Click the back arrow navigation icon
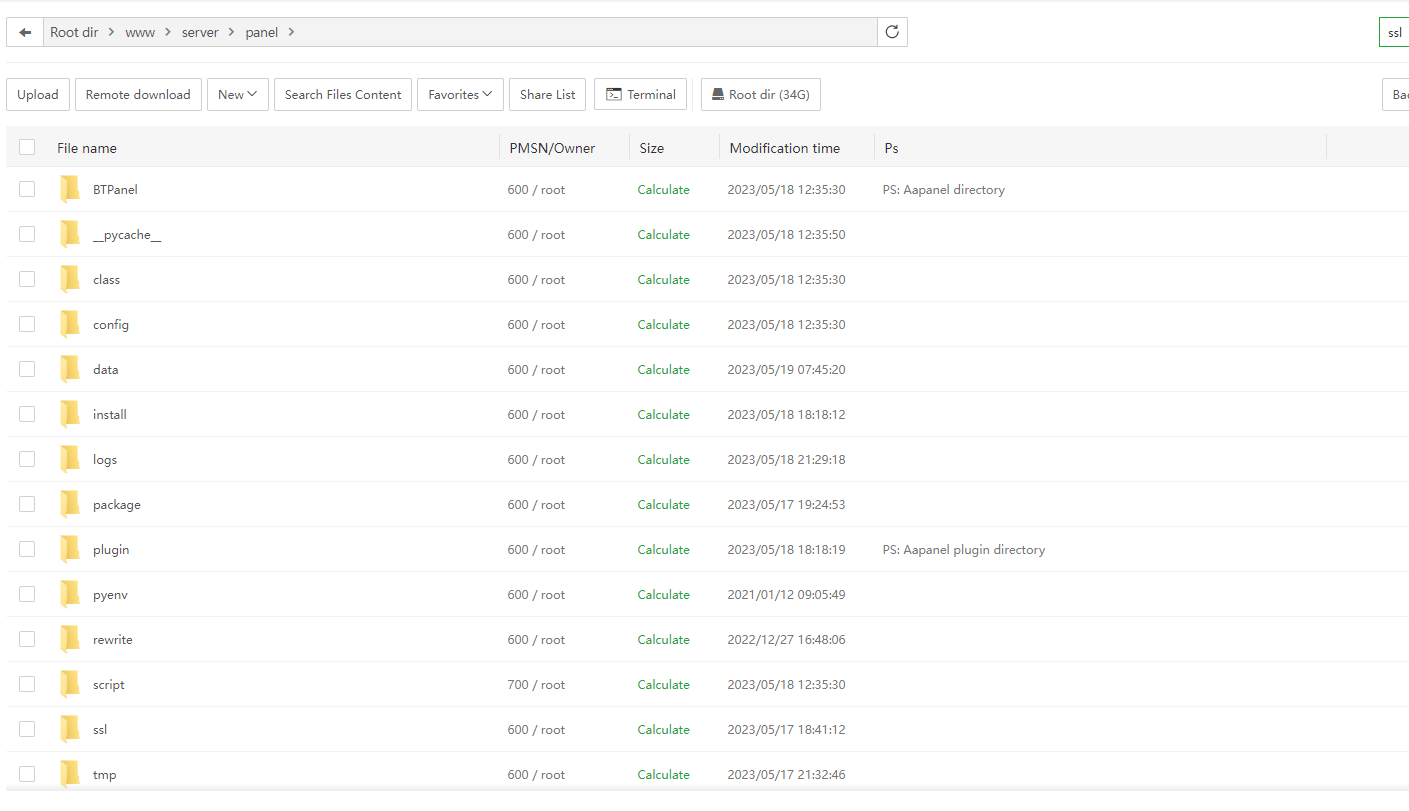 25,32
